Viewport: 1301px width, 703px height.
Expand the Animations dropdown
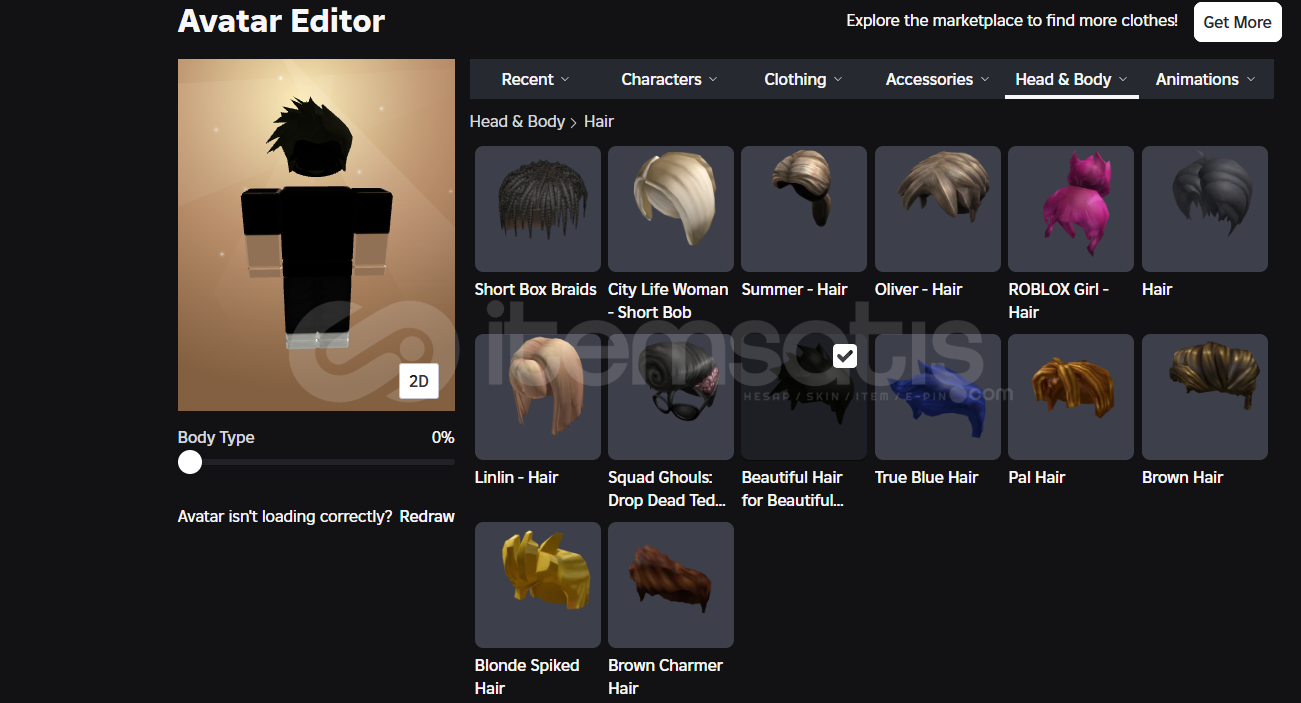pyautogui.click(x=1205, y=79)
